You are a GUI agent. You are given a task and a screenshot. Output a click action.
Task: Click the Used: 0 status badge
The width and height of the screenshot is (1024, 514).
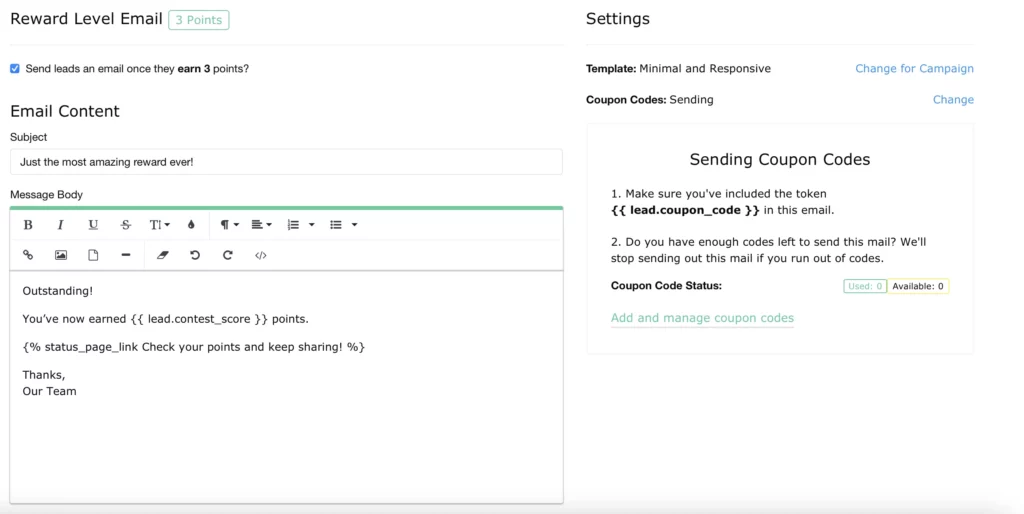tap(865, 286)
